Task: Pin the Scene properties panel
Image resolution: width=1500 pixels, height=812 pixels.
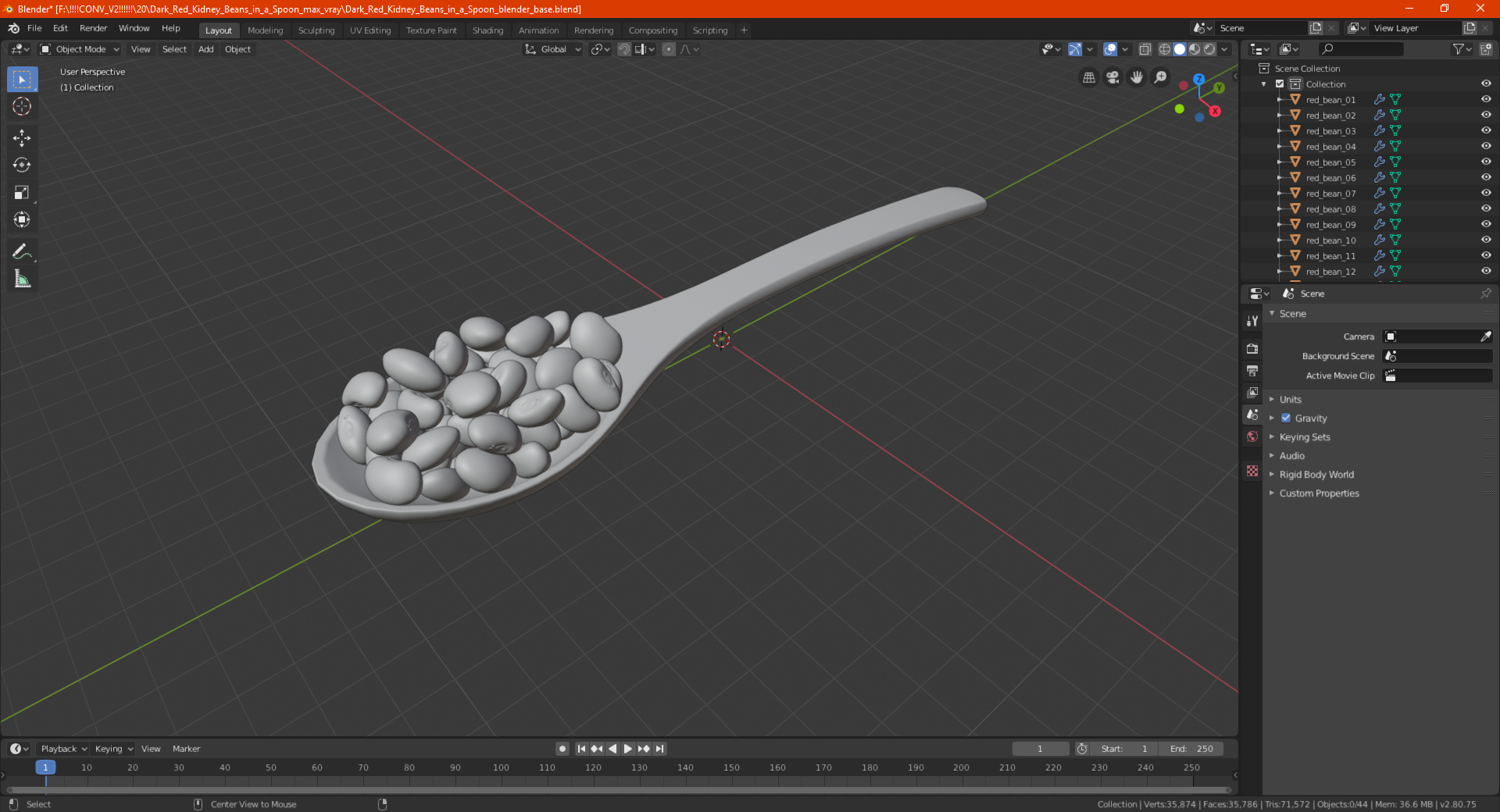Action: click(1485, 294)
